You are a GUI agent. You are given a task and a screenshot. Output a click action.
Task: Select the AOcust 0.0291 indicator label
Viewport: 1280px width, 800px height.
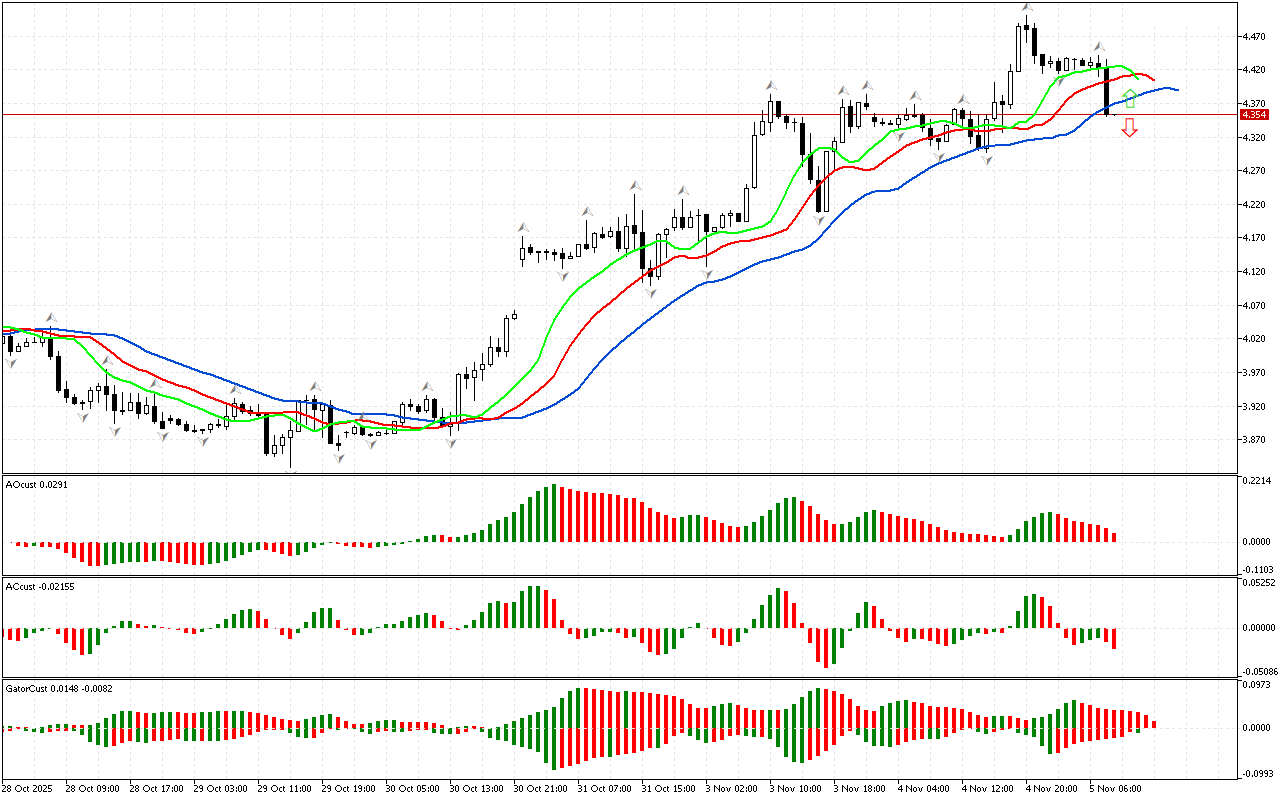click(37, 484)
